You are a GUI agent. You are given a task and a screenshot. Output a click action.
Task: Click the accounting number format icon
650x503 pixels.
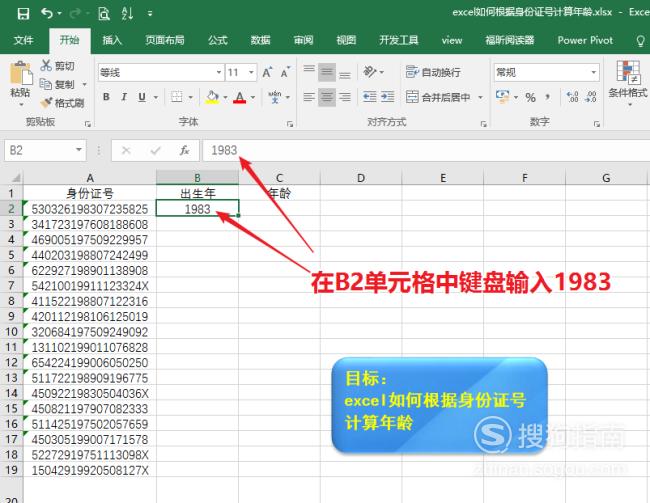[502, 97]
